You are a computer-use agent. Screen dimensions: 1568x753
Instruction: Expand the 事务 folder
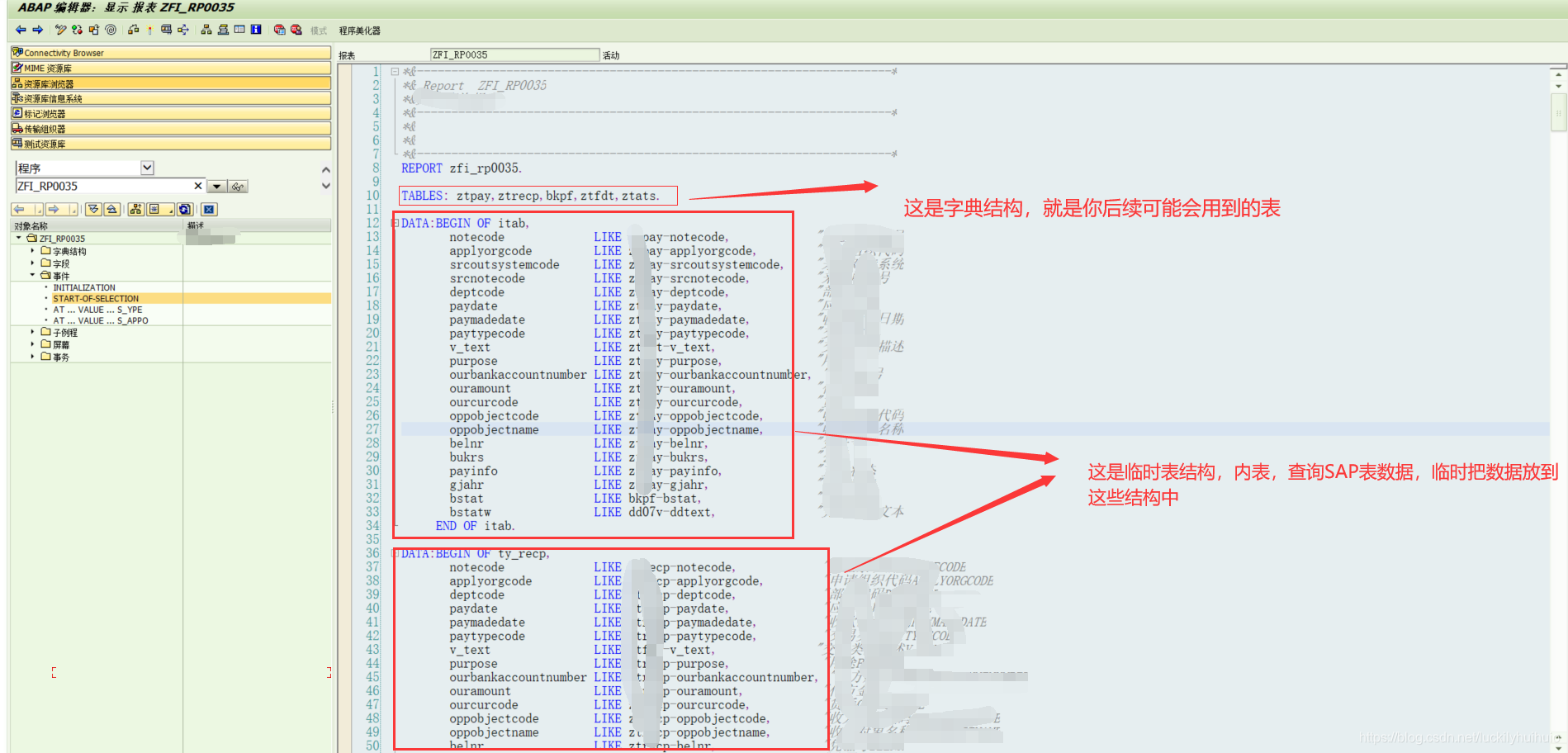click(33, 357)
